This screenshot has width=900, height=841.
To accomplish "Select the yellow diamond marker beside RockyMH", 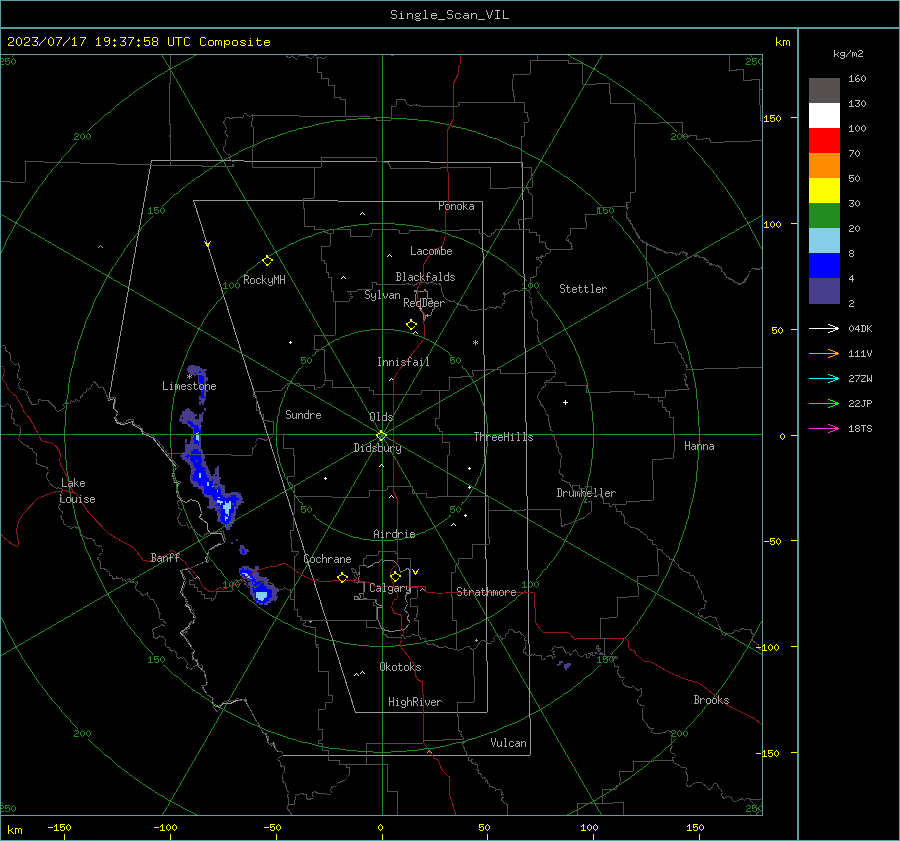I will pyautogui.click(x=267, y=261).
